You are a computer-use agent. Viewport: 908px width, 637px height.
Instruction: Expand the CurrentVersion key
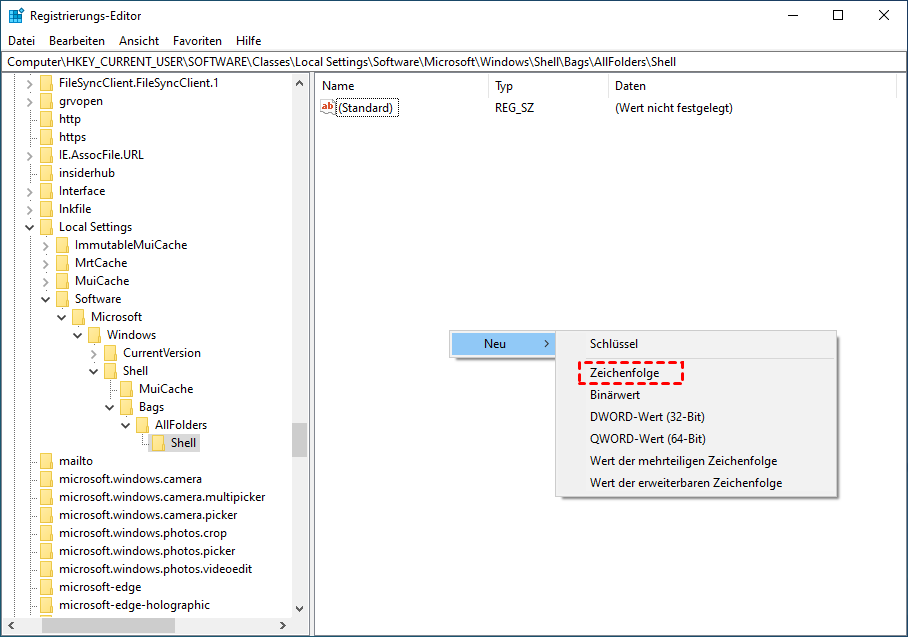(94, 353)
